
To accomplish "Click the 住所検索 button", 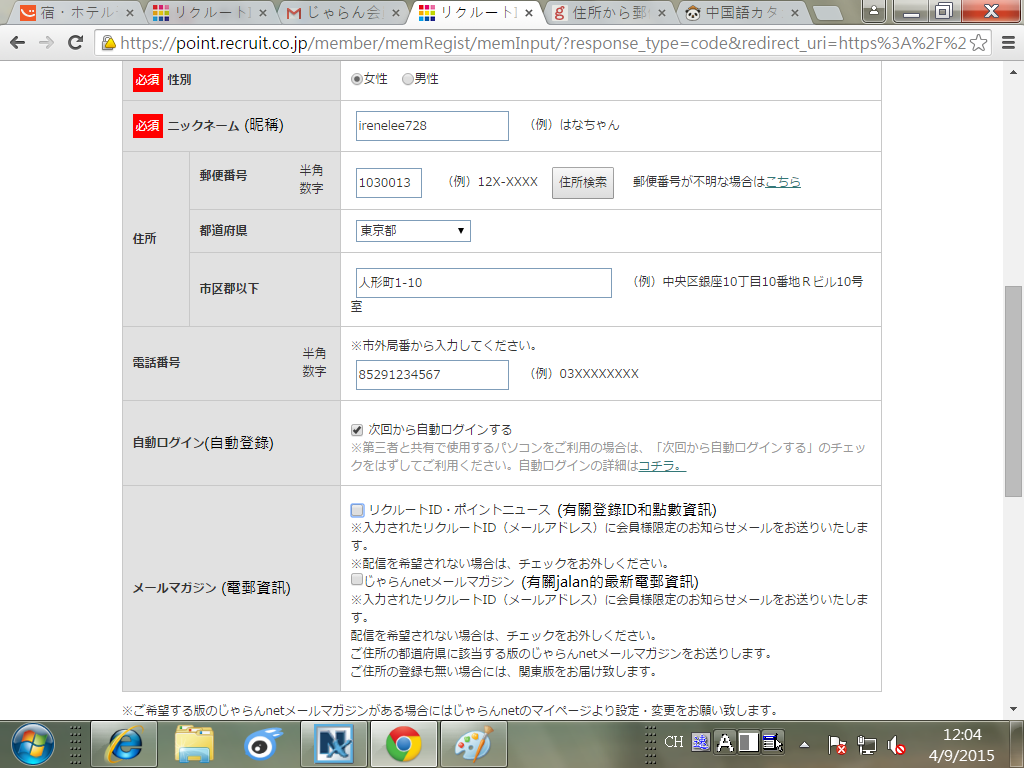I will click(x=583, y=182).
